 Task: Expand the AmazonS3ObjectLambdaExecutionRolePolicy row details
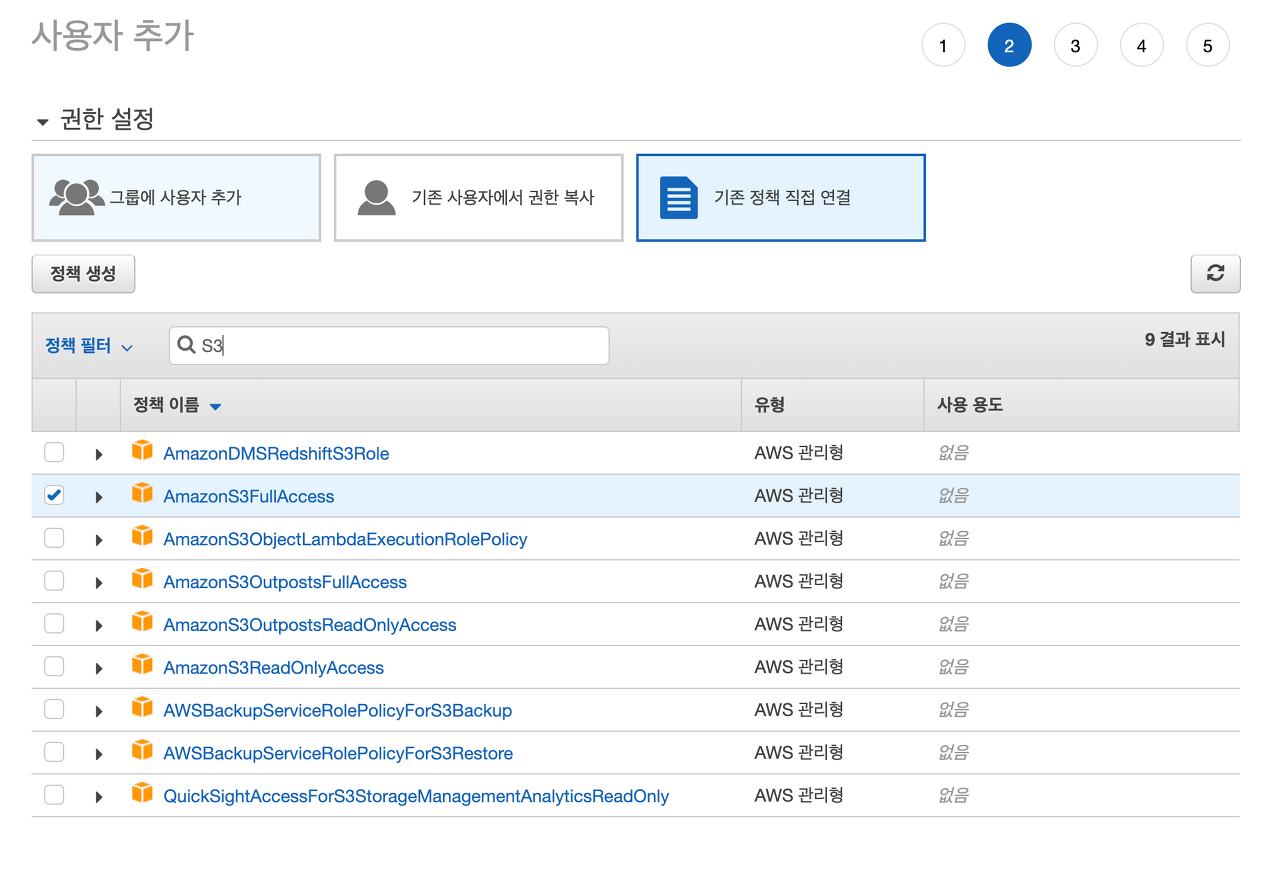[99, 540]
